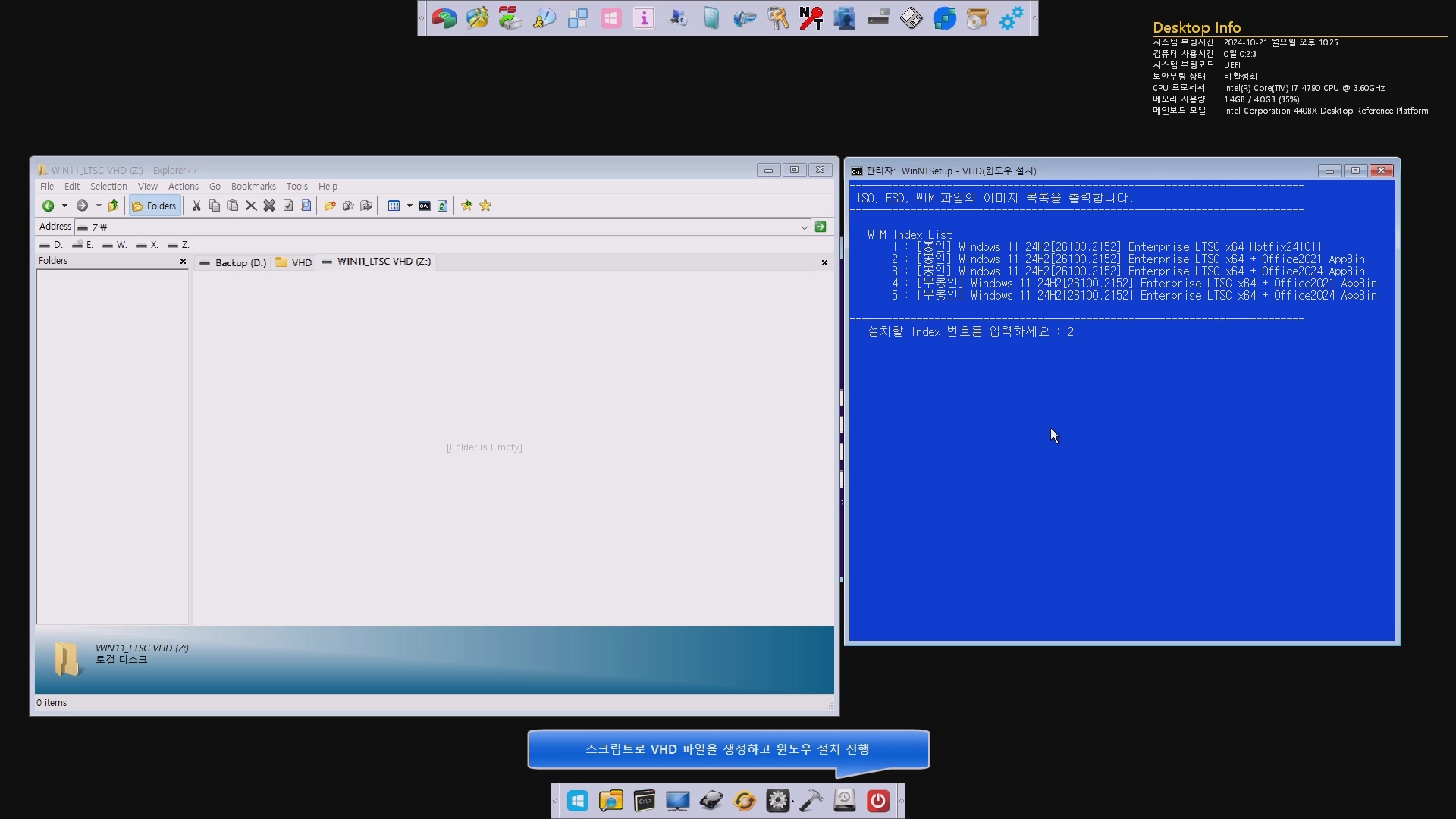The height and width of the screenshot is (819, 1456).
Task: Open the Help menu
Action: [328, 186]
